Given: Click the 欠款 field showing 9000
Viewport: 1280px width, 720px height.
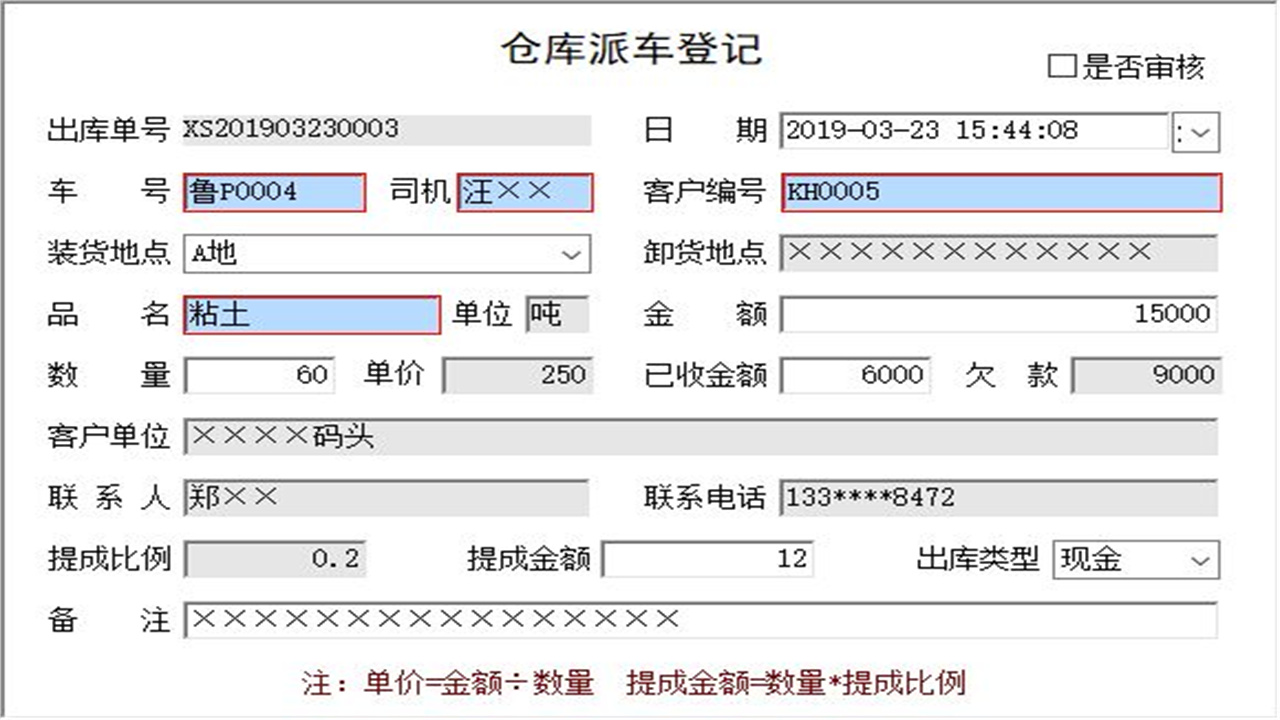Looking at the screenshot, I should coord(1145,375).
